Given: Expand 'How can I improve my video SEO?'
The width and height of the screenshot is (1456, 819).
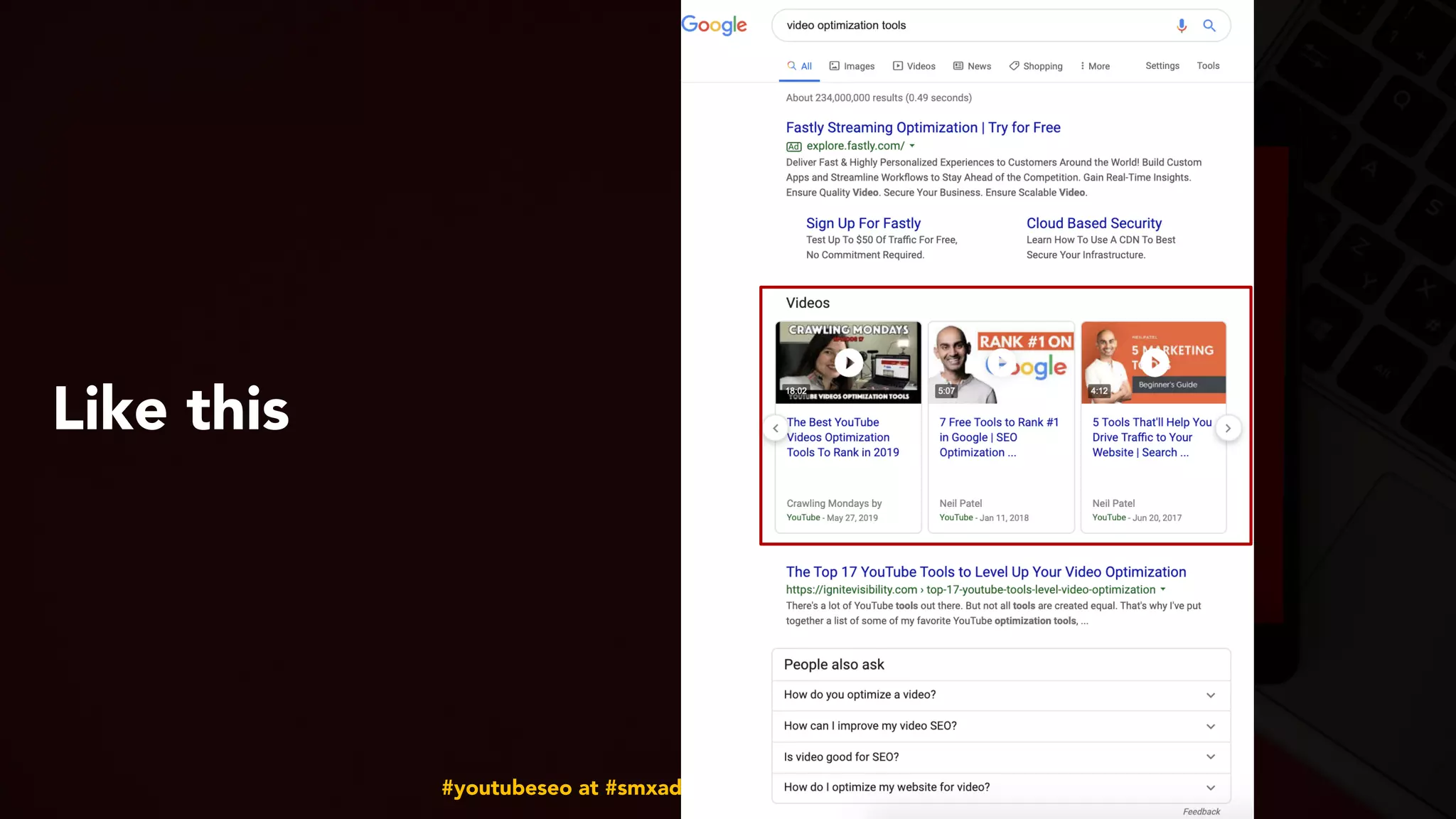Looking at the screenshot, I should point(1210,726).
